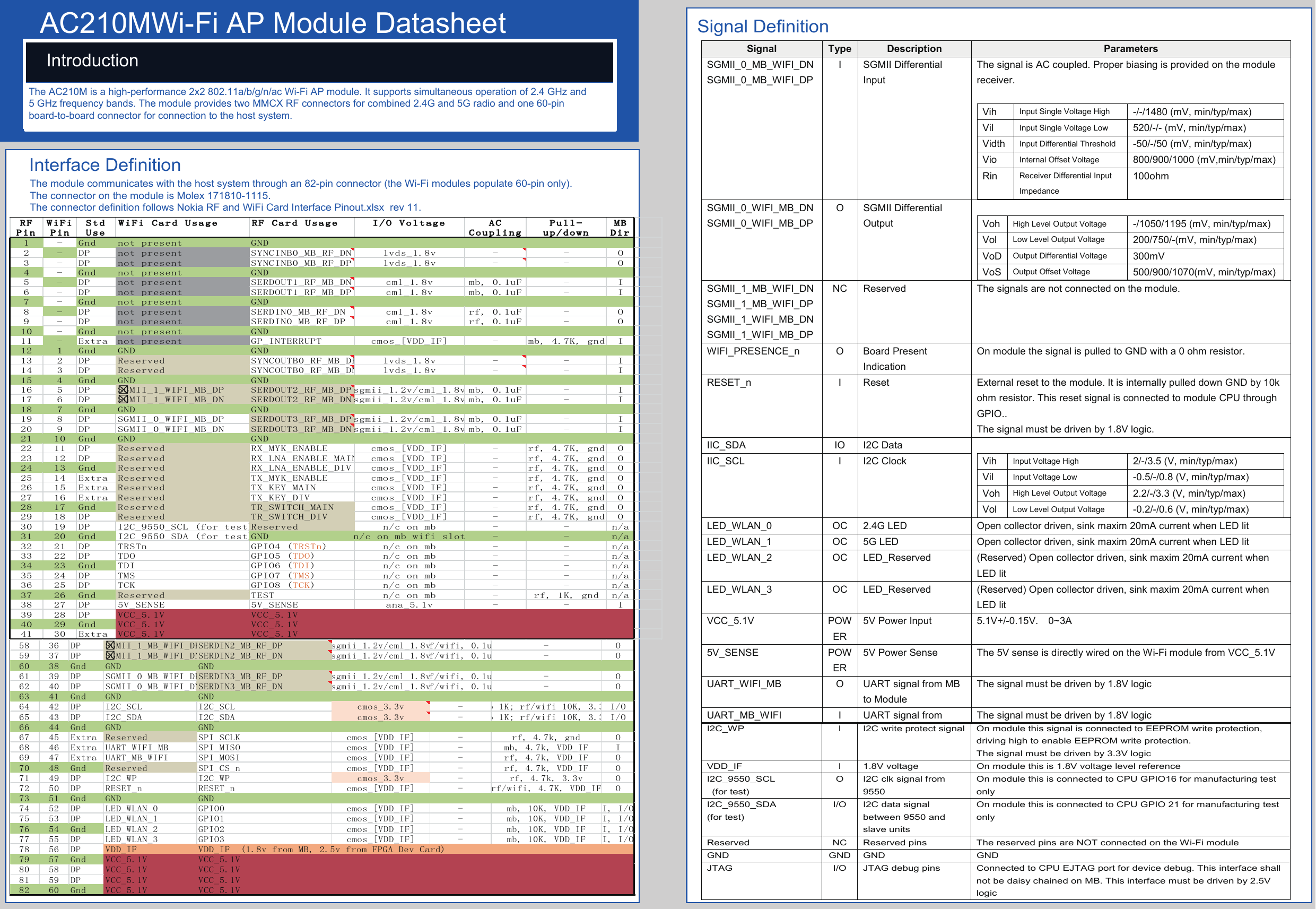Click the "SGMII_1_WIFI_MB_DP" signal name

760,335
